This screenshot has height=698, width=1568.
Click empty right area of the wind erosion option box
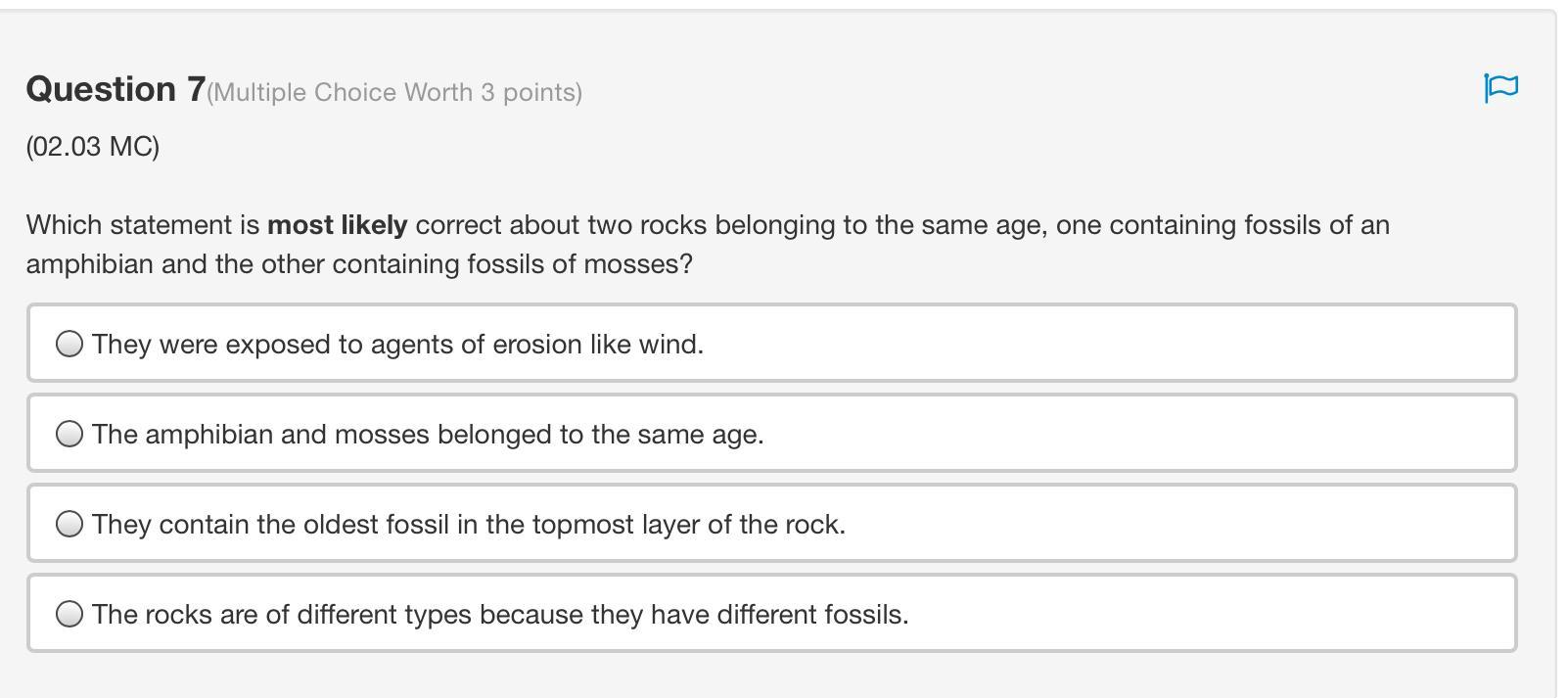[x=1175, y=344]
